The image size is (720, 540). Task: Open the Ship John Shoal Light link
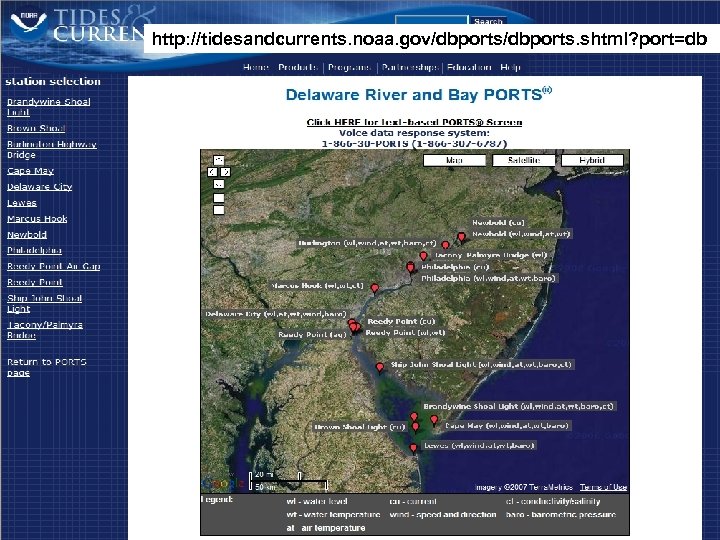[x=44, y=304]
